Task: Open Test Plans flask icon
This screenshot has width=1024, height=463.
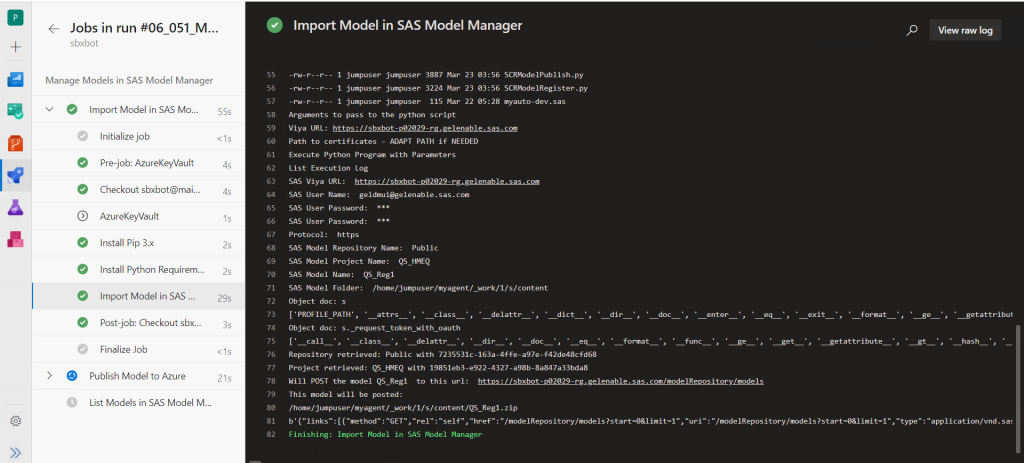Action: [x=15, y=207]
